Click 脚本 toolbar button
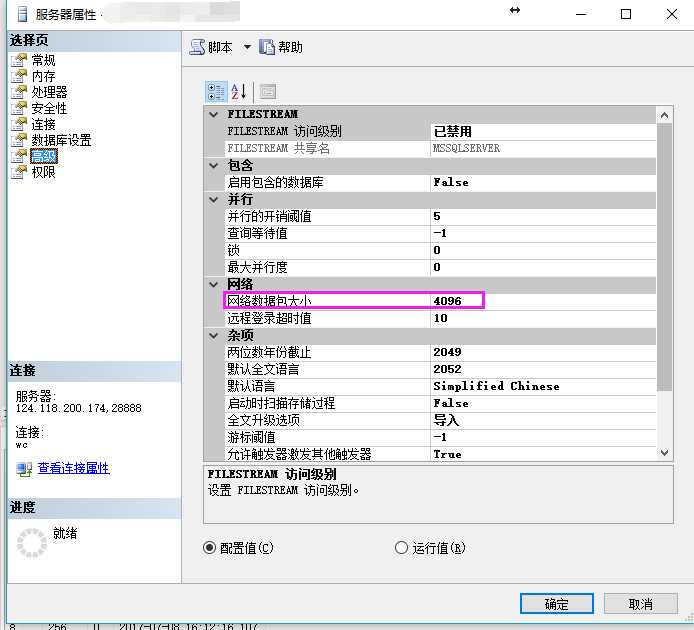 (x=211, y=47)
